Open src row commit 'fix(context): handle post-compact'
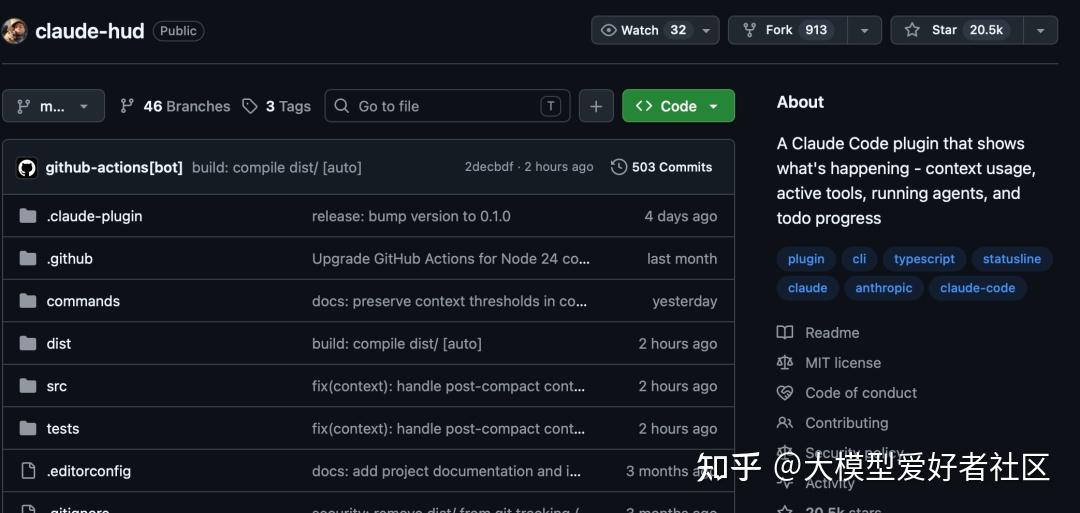Viewport: 1080px width, 513px height. pos(448,386)
